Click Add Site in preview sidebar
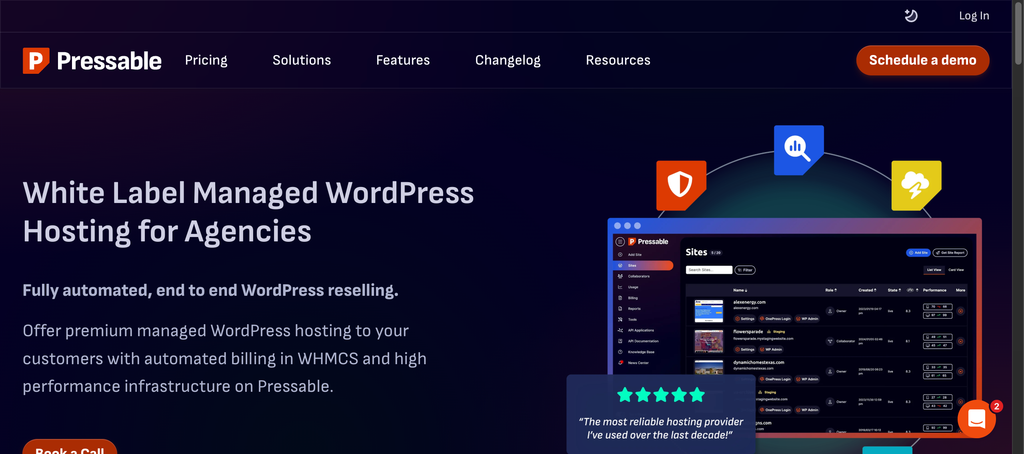Screen dimensions: 1024x454 click(630, 255)
